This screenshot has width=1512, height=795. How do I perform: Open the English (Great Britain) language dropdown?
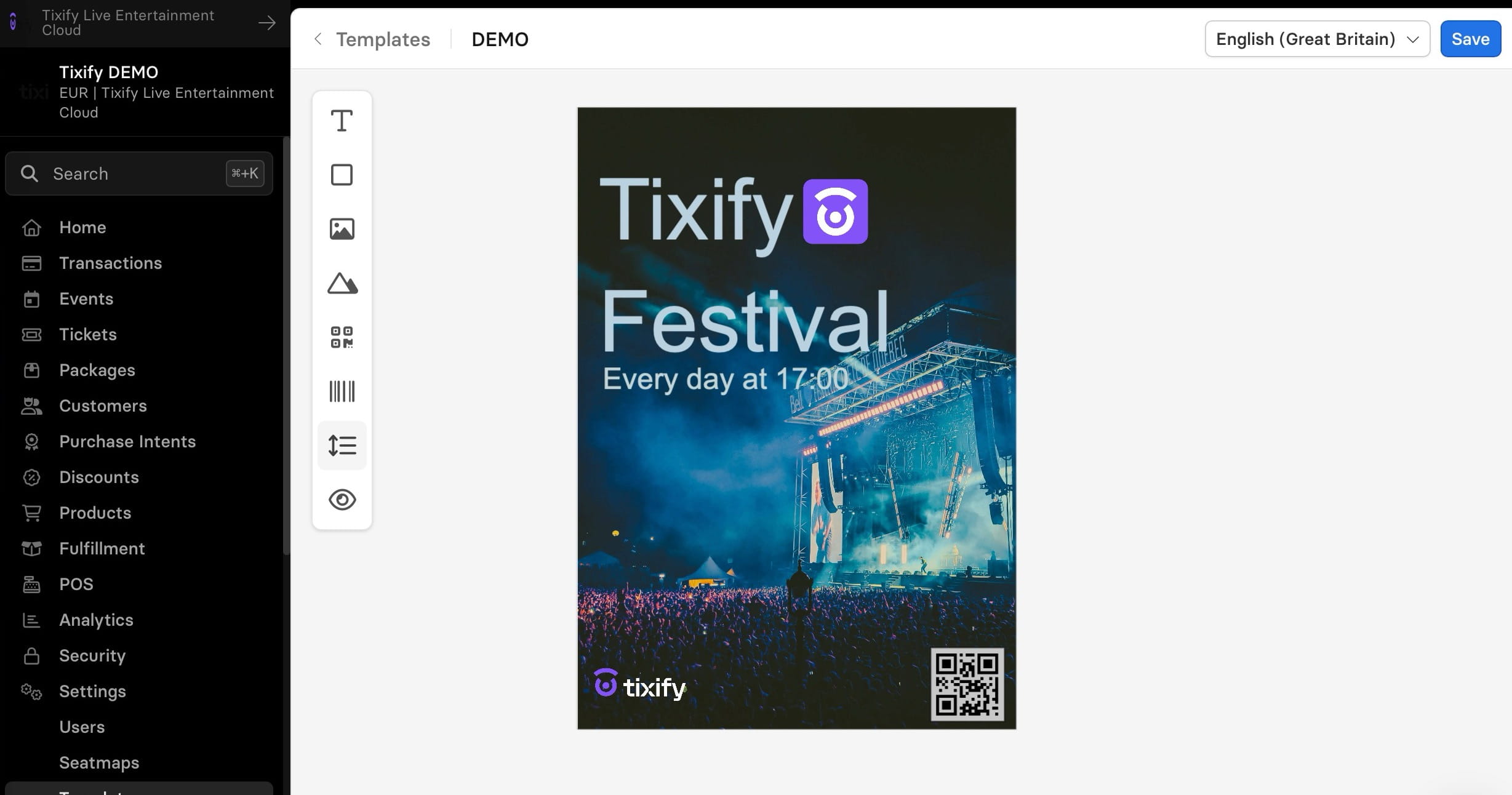coord(1317,39)
